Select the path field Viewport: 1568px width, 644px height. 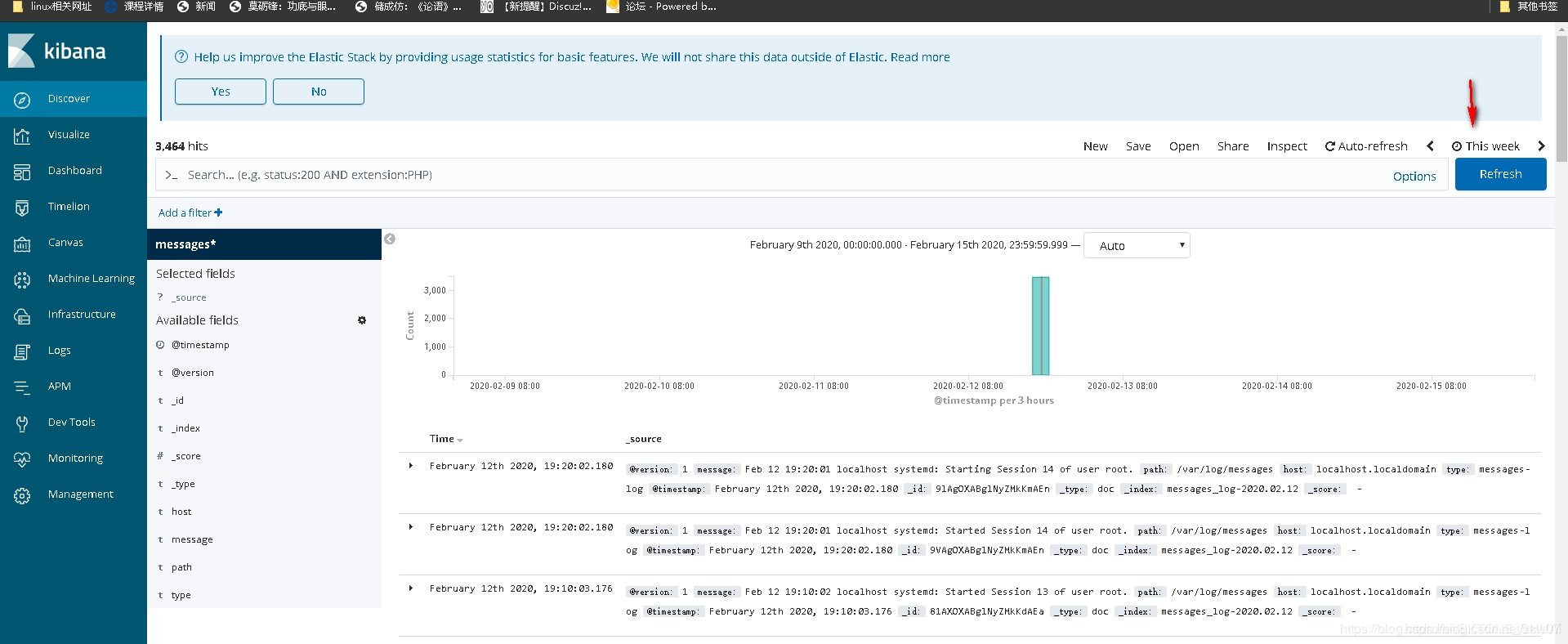tap(181, 567)
